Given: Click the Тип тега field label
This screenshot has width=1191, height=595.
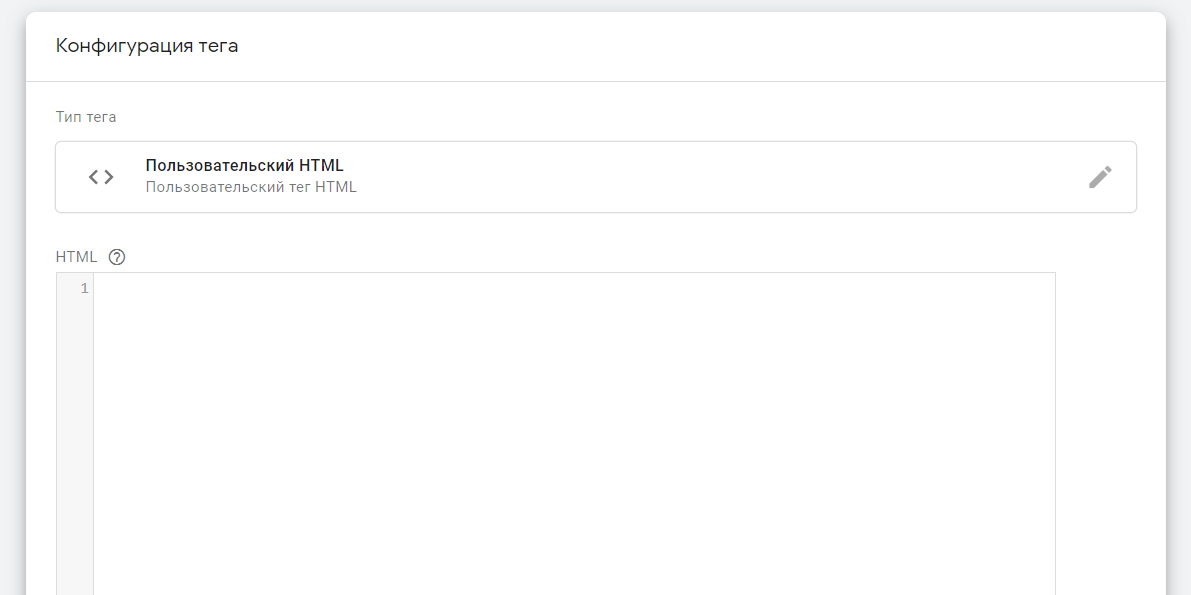Looking at the screenshot, I should (86, 117).
